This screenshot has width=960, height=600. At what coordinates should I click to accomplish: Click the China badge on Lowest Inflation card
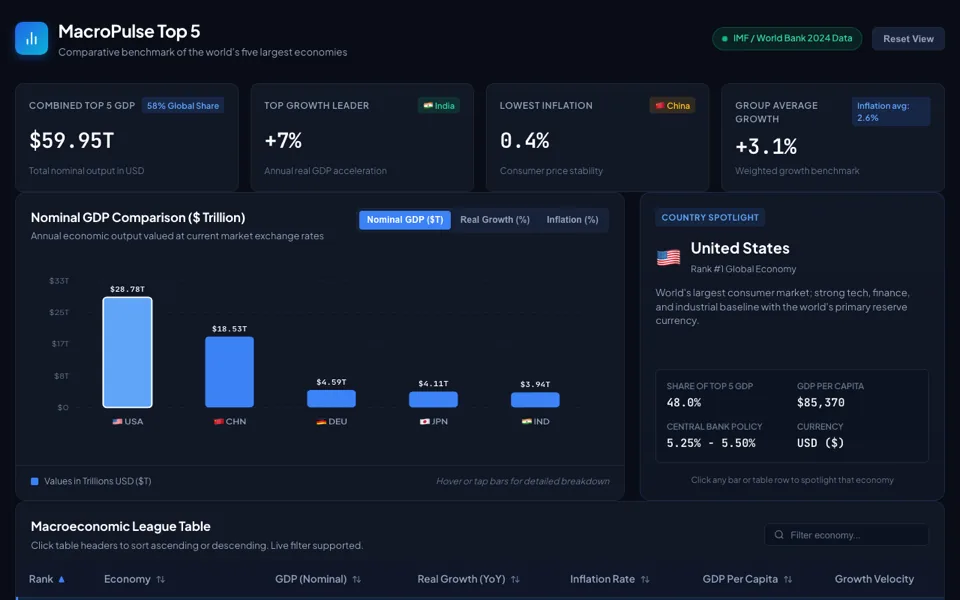pos(672,106)
